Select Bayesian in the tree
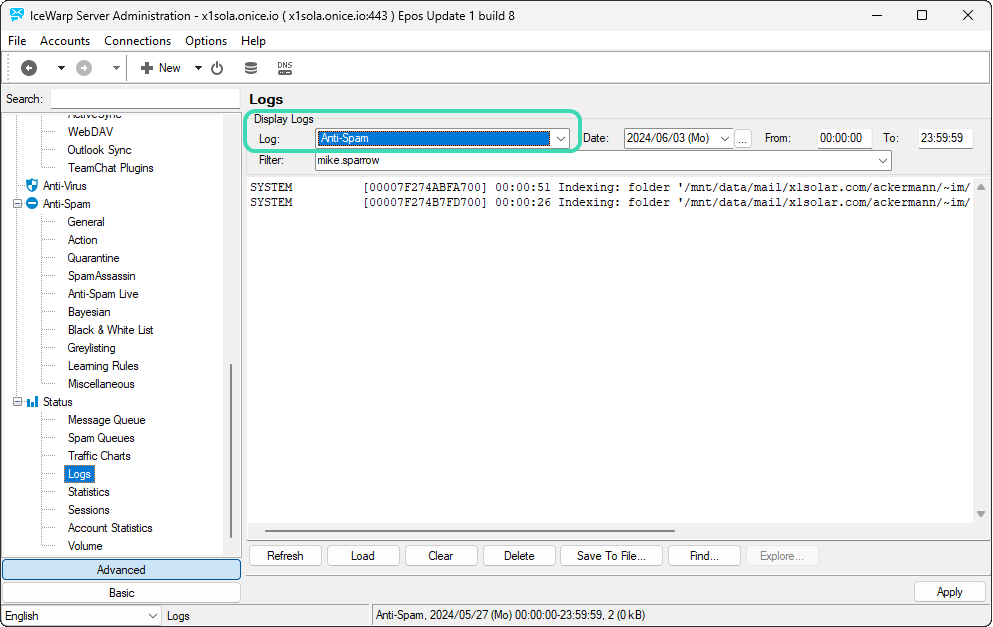This screenshot has height=627, width=993. tap(89, 312)
